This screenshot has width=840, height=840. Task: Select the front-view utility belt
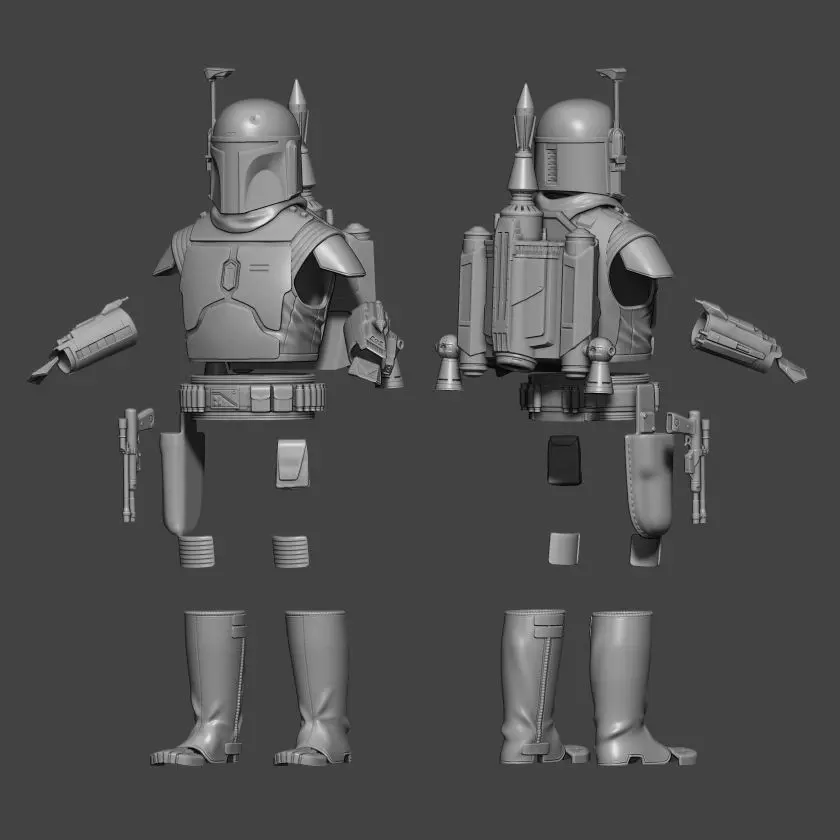(252, 396)
